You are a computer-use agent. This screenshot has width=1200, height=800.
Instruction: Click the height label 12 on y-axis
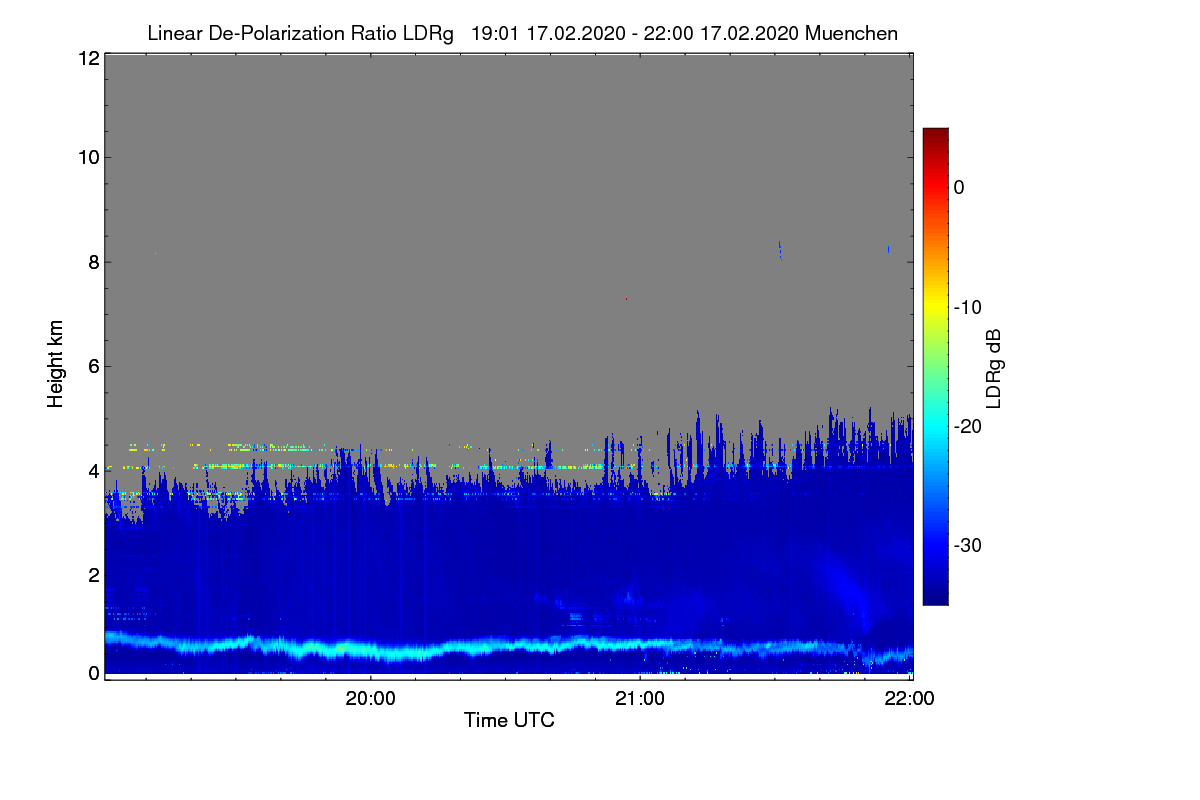click(x=88, y=58)
